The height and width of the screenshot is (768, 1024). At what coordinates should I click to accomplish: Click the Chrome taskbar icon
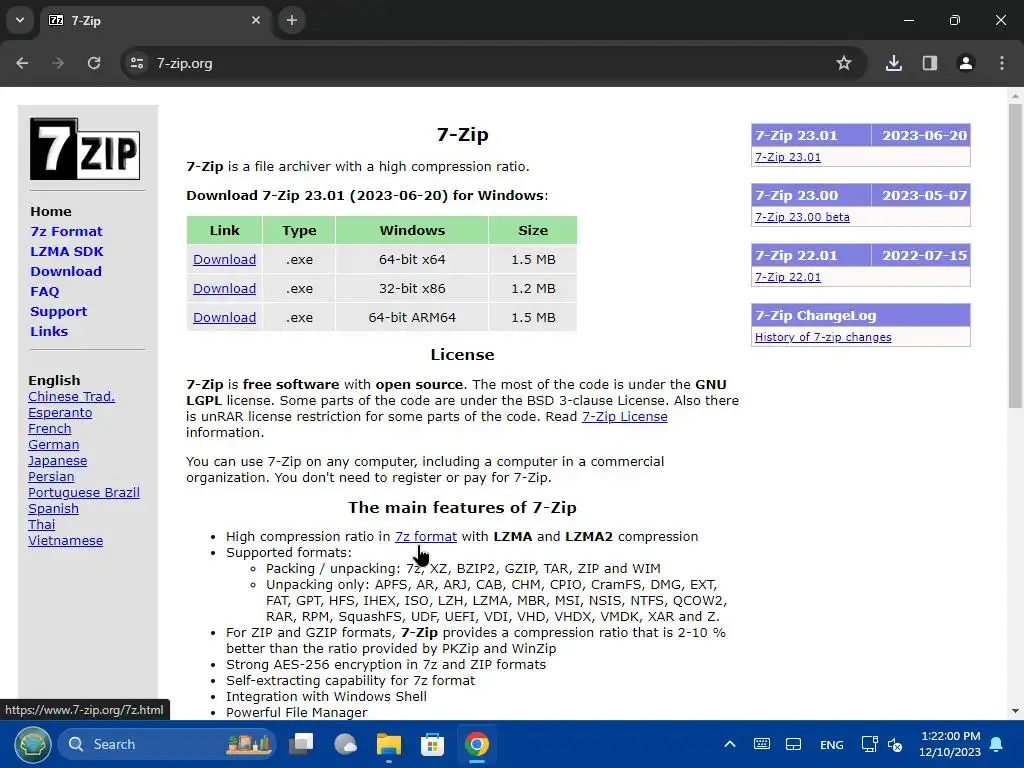pos(477,744)
